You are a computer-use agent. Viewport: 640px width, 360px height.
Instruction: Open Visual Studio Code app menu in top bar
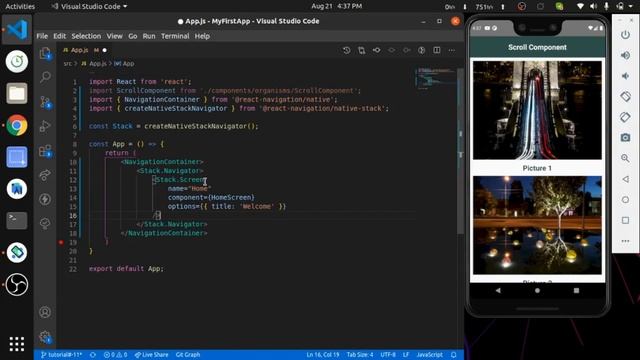click(90, 7)
